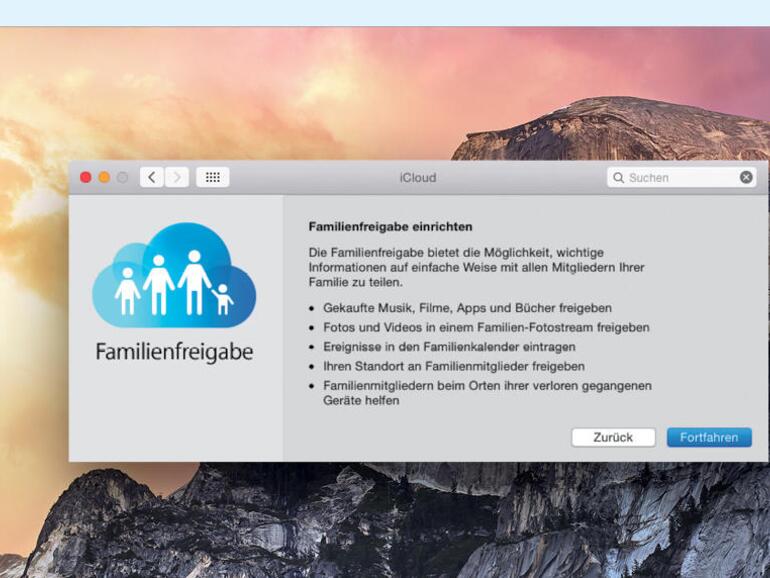Screen dimensions: 770x578
Task: Click the Familienkalender bullet line
Action: [x=449, y=347]
